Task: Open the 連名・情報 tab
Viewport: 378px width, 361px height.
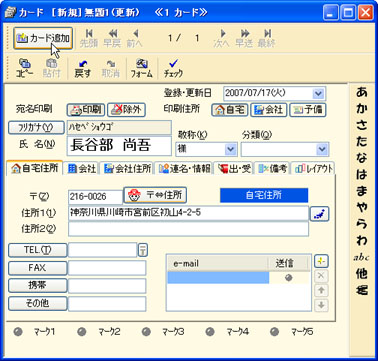Action: (x=184, y=169)
